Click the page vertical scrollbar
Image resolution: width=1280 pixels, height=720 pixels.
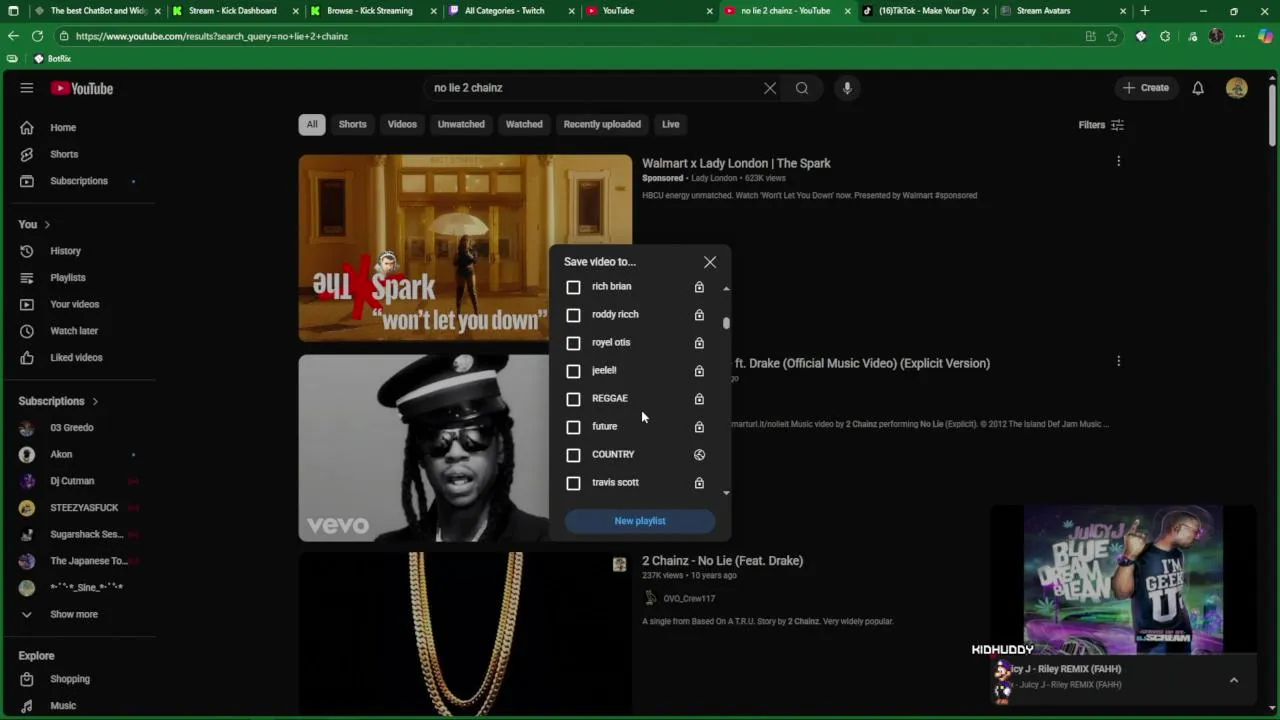click(1272, 115)
